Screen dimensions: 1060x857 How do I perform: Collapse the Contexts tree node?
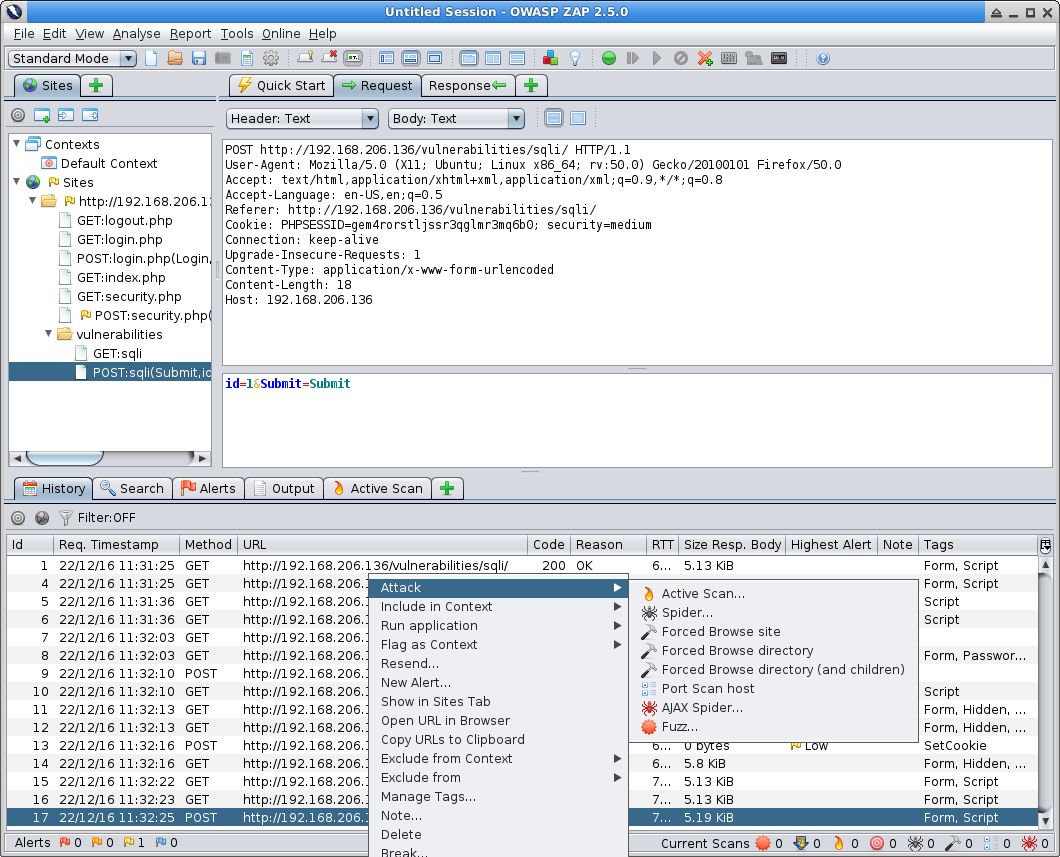(x=16, y=144)
